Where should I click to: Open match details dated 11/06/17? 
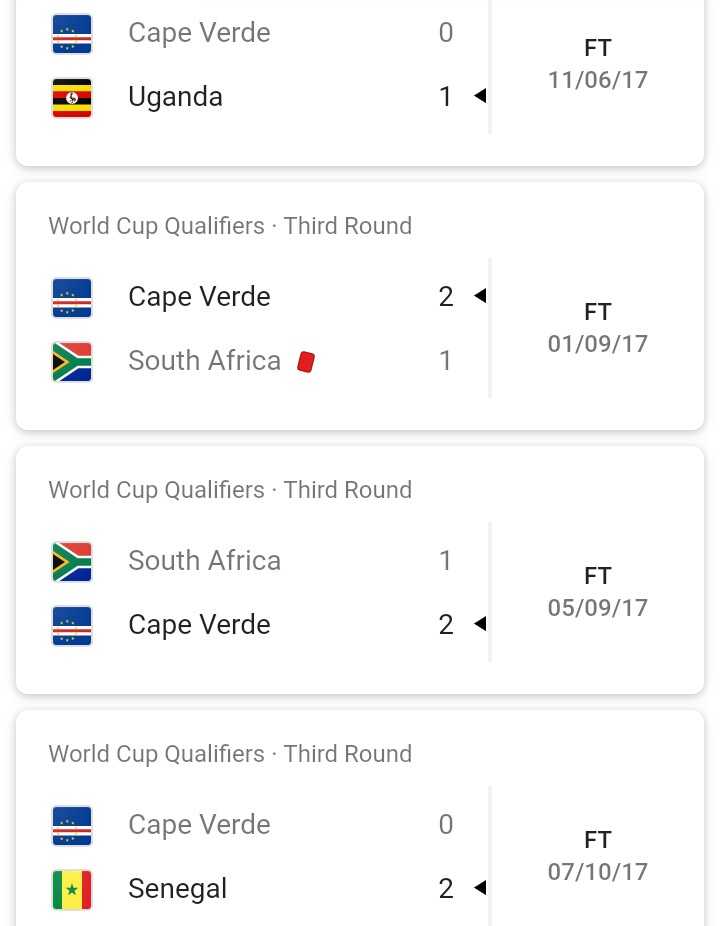(x=598, y=64)
